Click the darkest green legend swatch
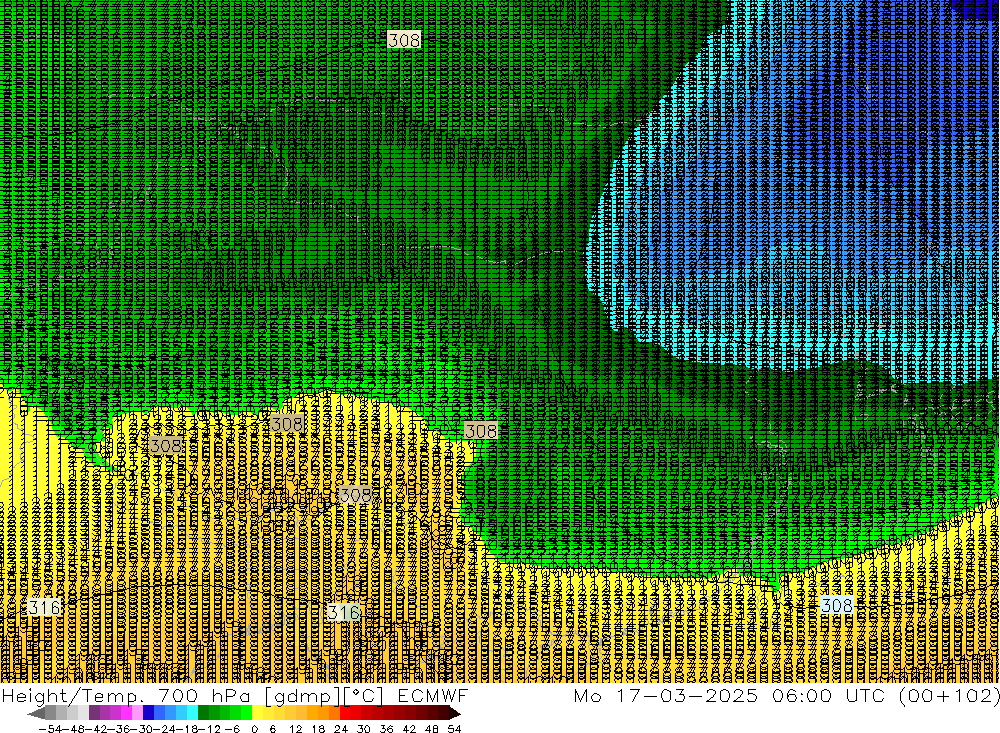 tap(203, 713)
